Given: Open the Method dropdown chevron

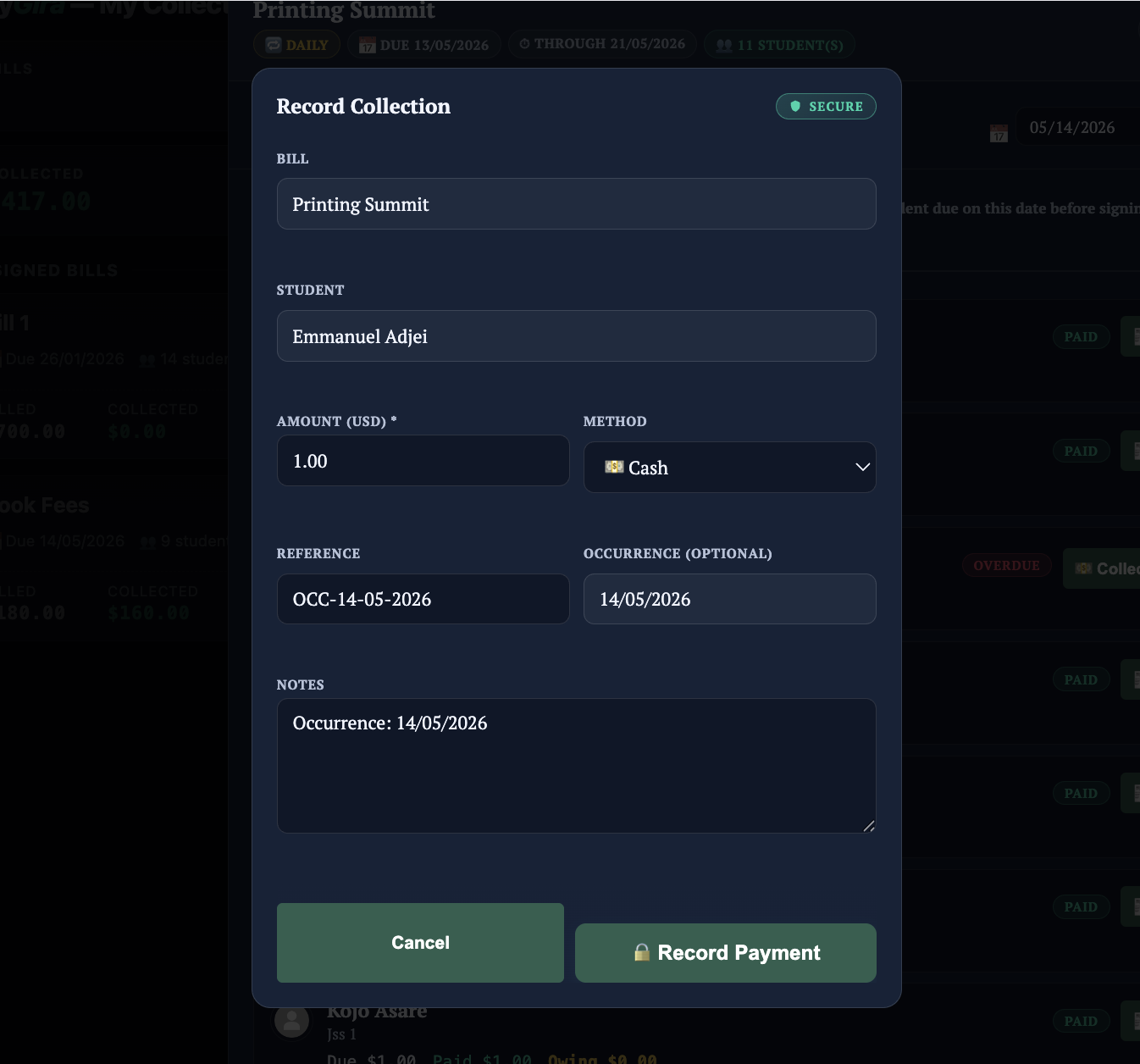Looking at the screenshot, I should tap(862, 468).
